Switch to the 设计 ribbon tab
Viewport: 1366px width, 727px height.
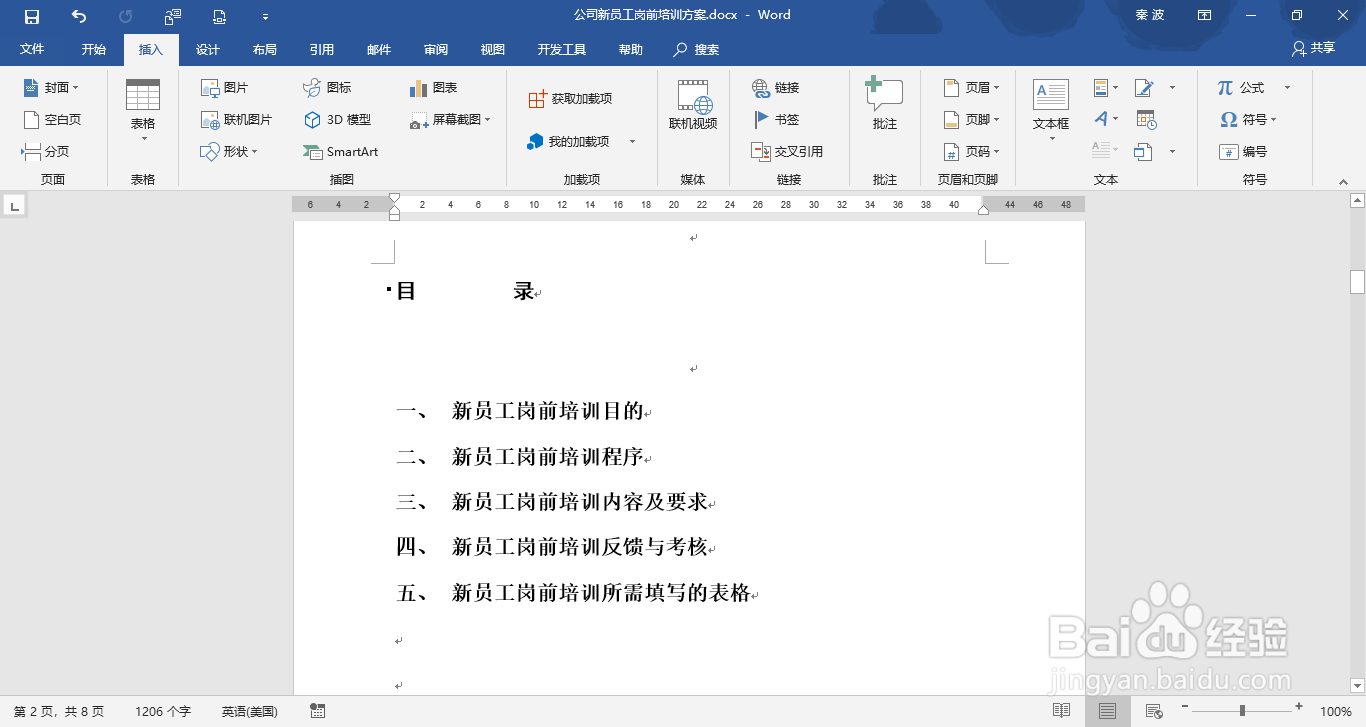[206, 48]
